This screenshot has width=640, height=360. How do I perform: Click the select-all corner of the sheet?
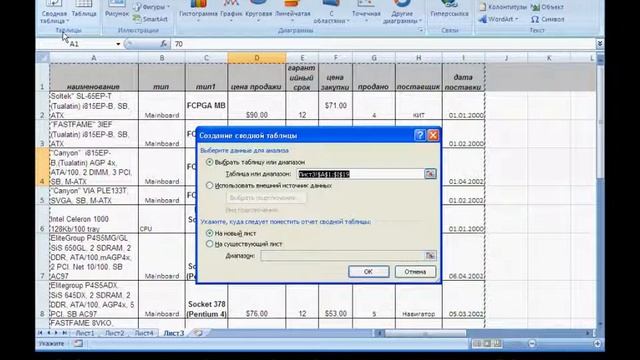[x=42, y=58]
